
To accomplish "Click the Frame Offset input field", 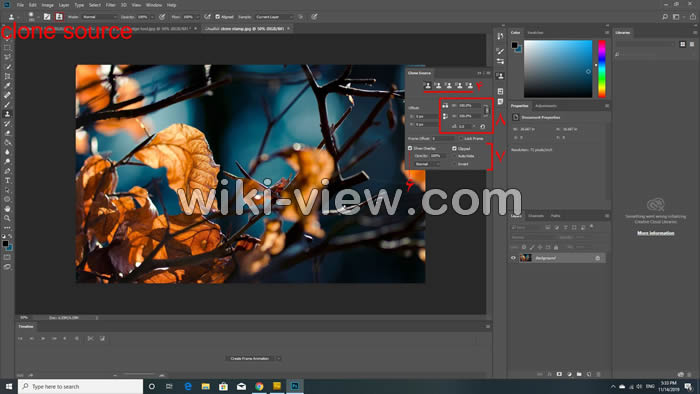I will pos(442,139).
